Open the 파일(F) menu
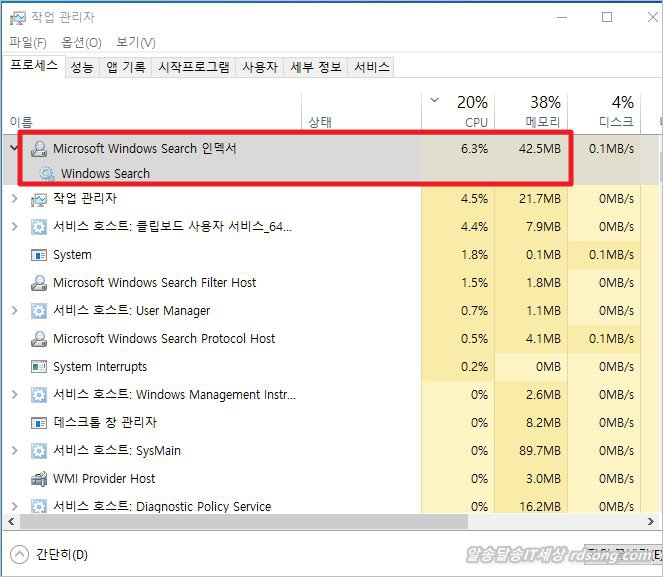This screenshot has width=663, height=577. [x=28, y=42]
